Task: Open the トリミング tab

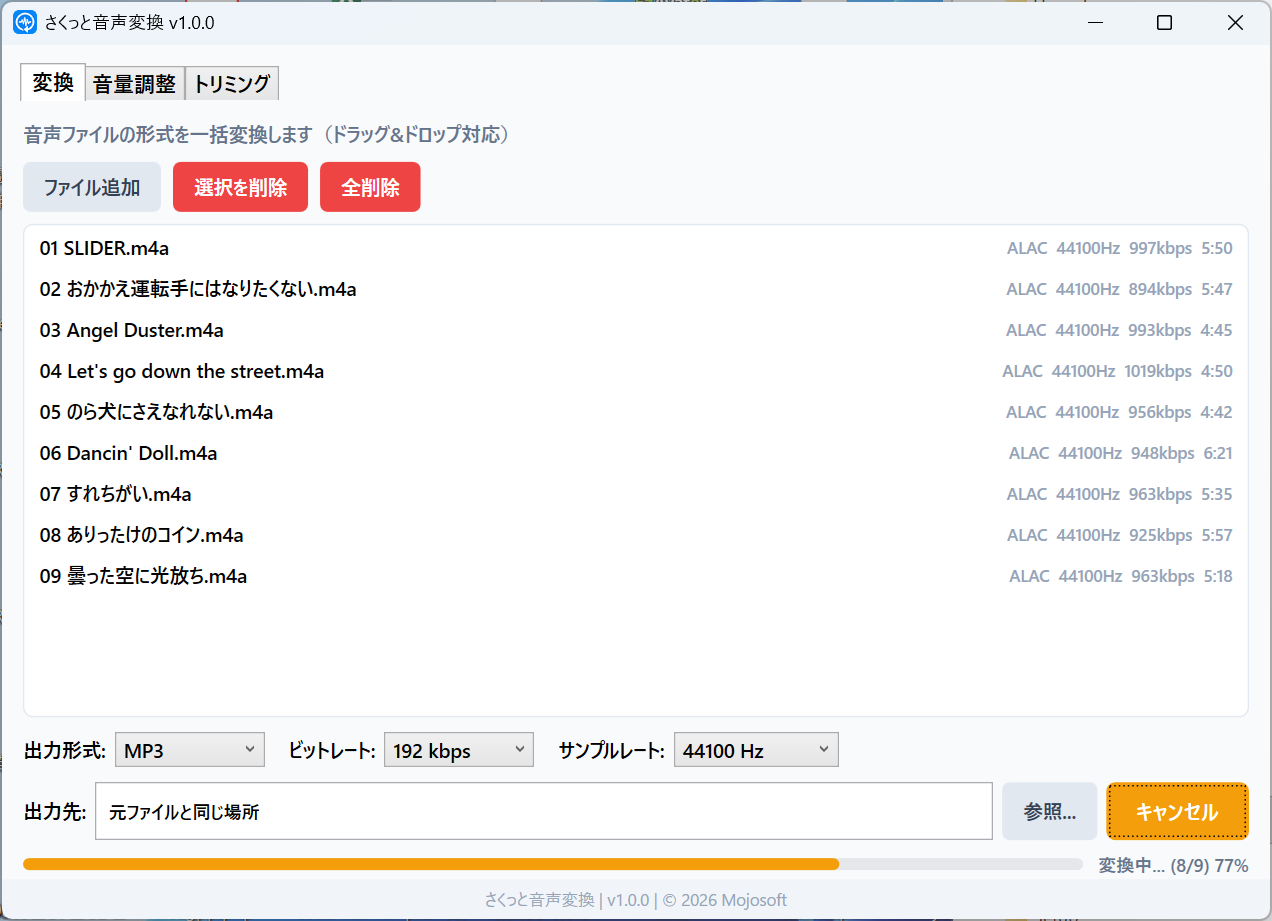Action: coord(232,84)
